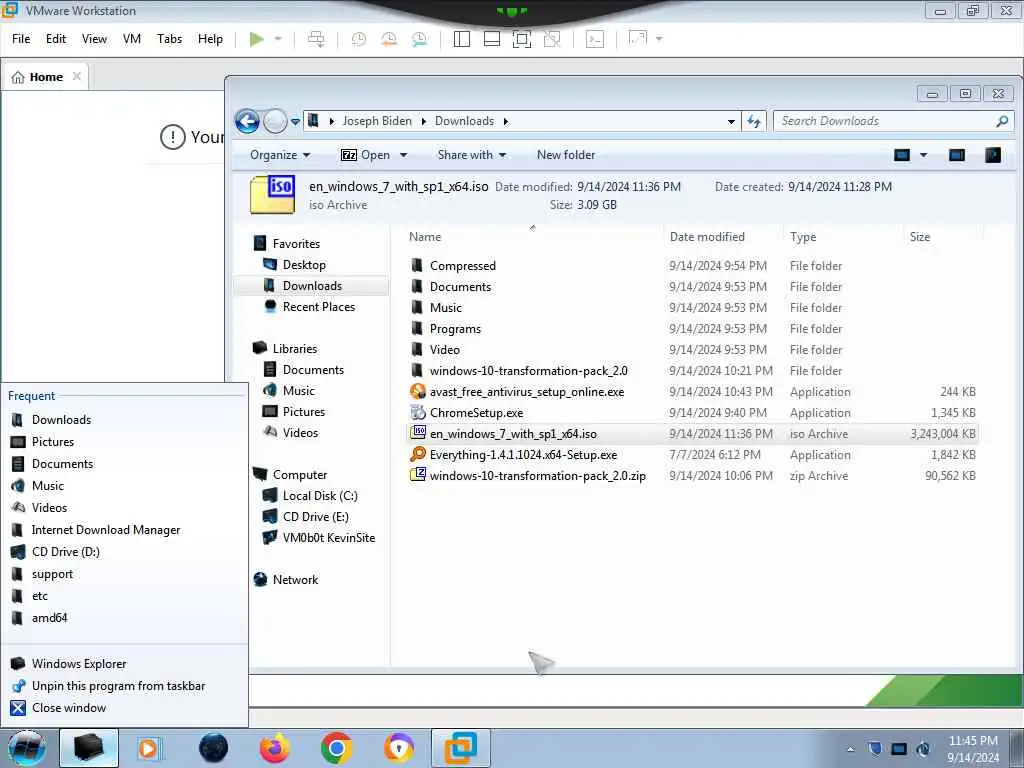Launch Google Chrome from the taskbar
The height and width of the screenshot is (768, 1024).
336,748
